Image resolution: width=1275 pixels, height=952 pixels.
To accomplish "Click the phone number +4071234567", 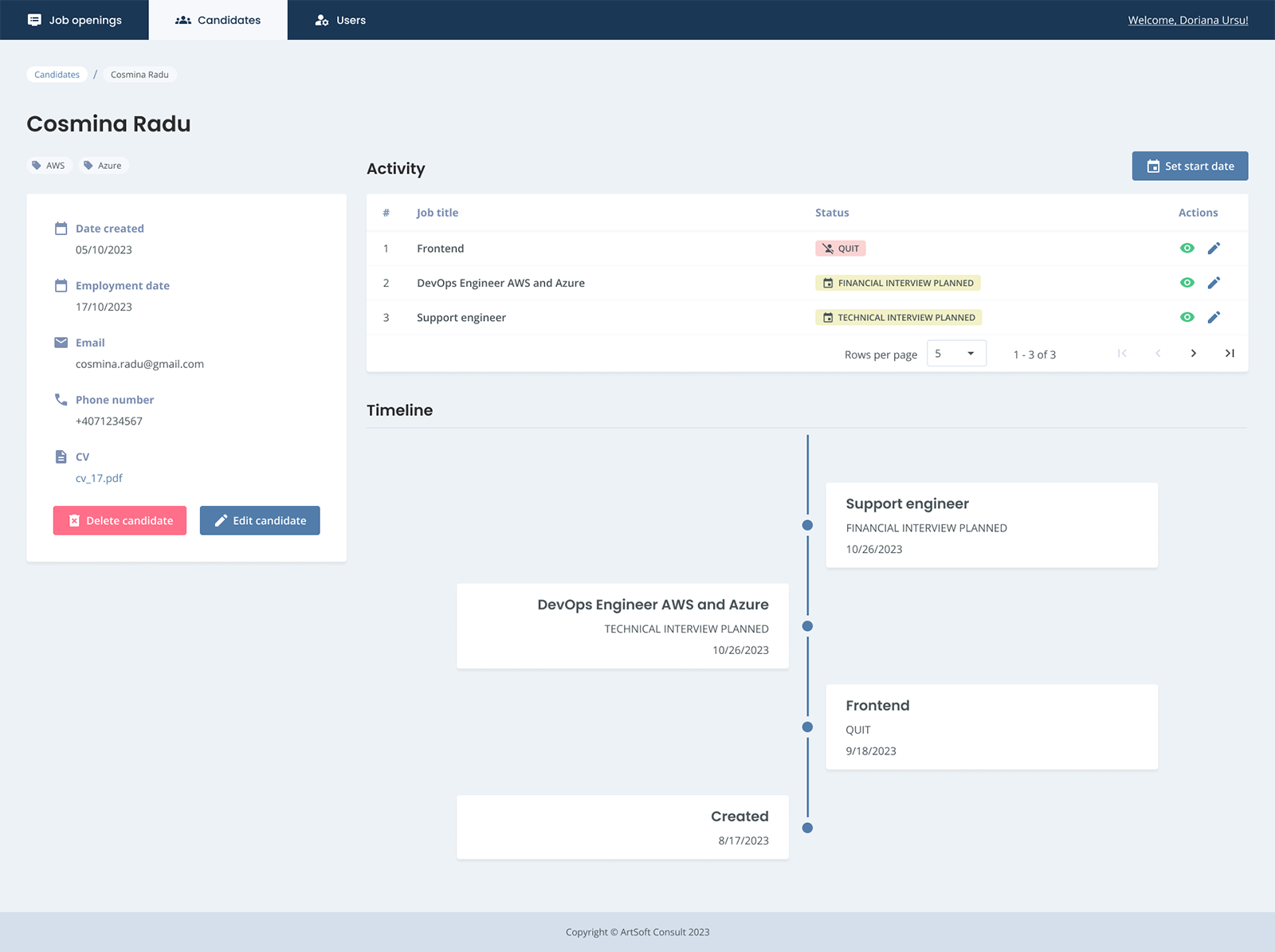I will (x=109, y=421).
